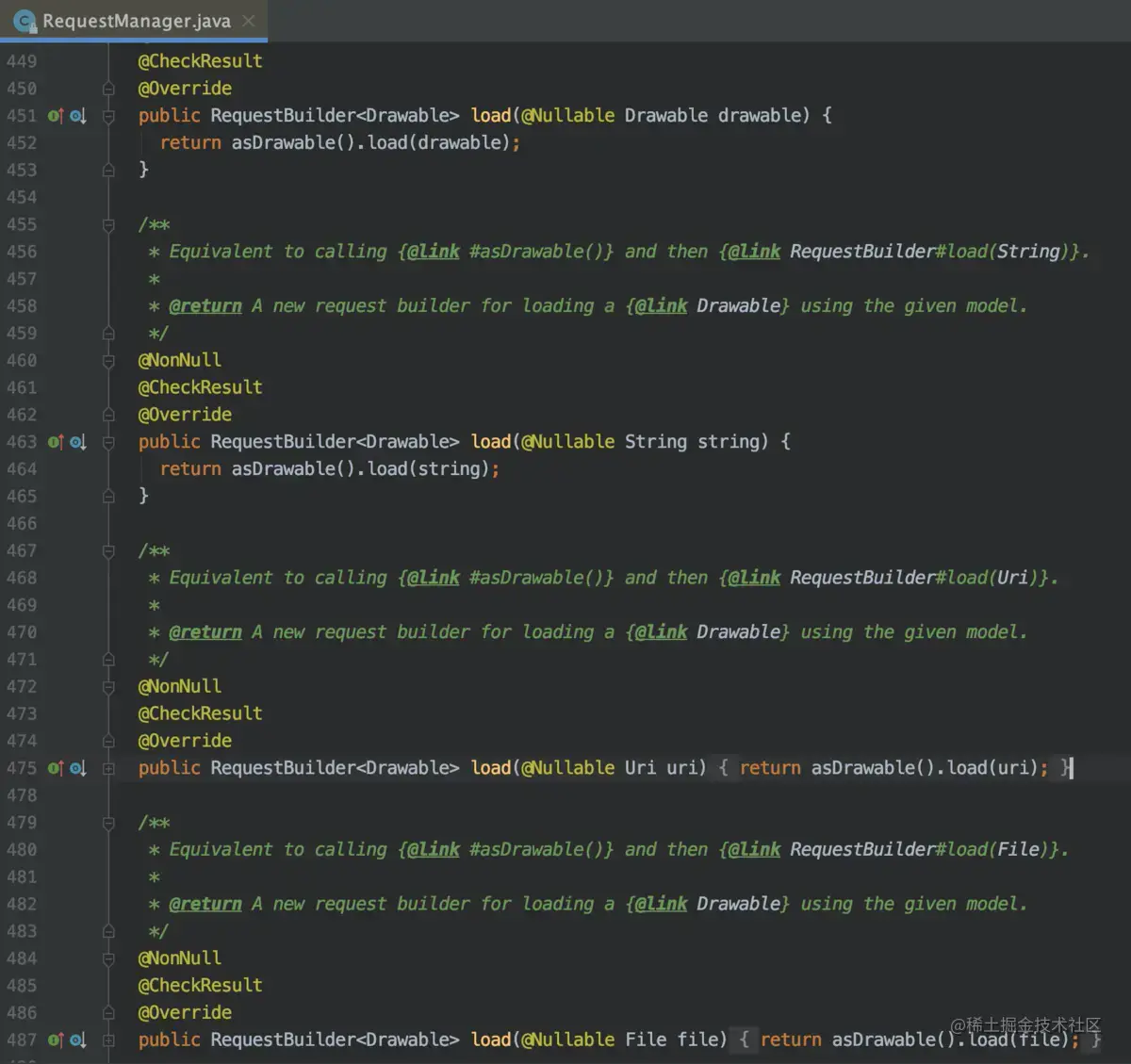
Task: Collapse the load(String) method at line 463
Action: pos(108,442)
